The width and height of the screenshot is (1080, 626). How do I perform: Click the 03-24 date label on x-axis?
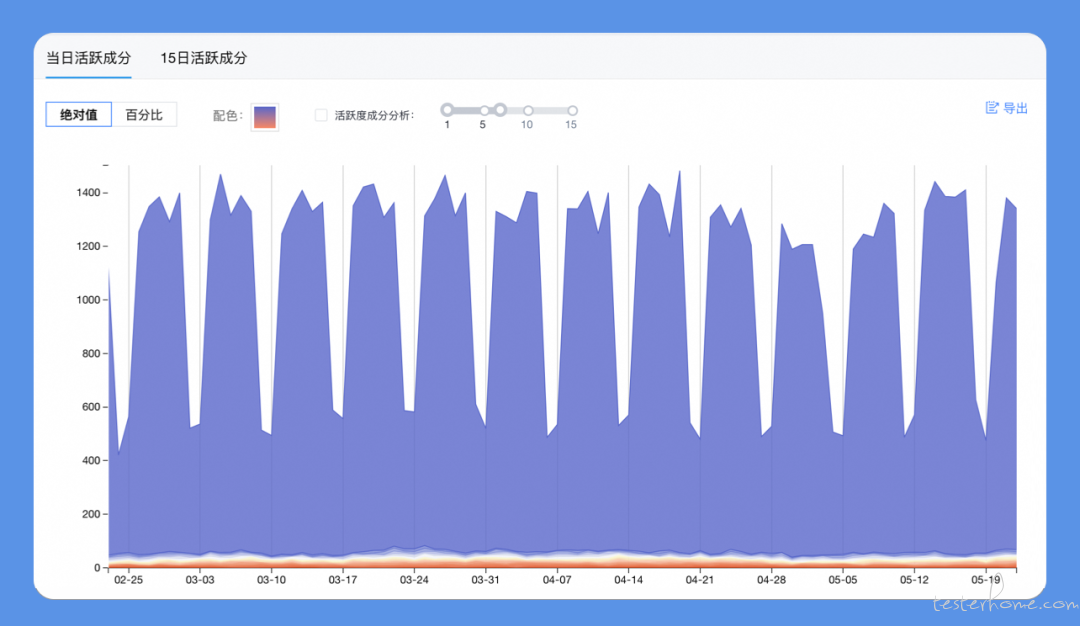(x=414, y=580)
